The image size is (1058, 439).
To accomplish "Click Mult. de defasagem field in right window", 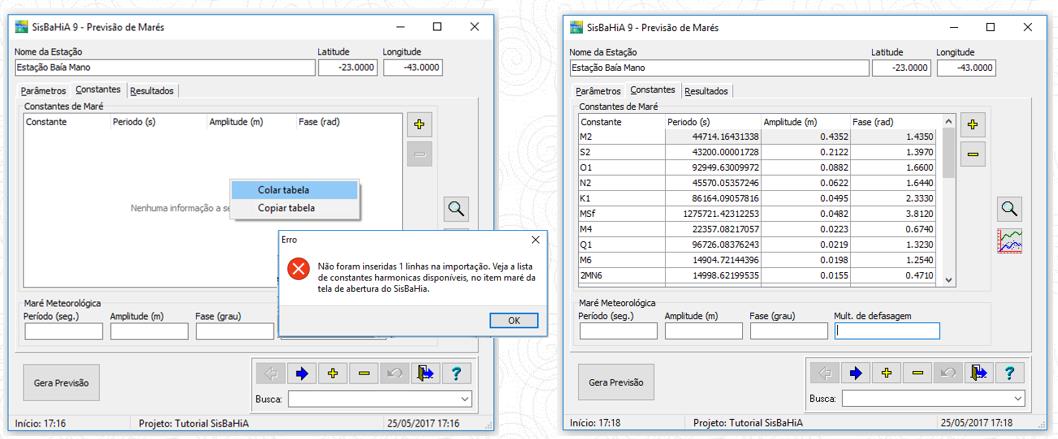I will pos(887,330).
